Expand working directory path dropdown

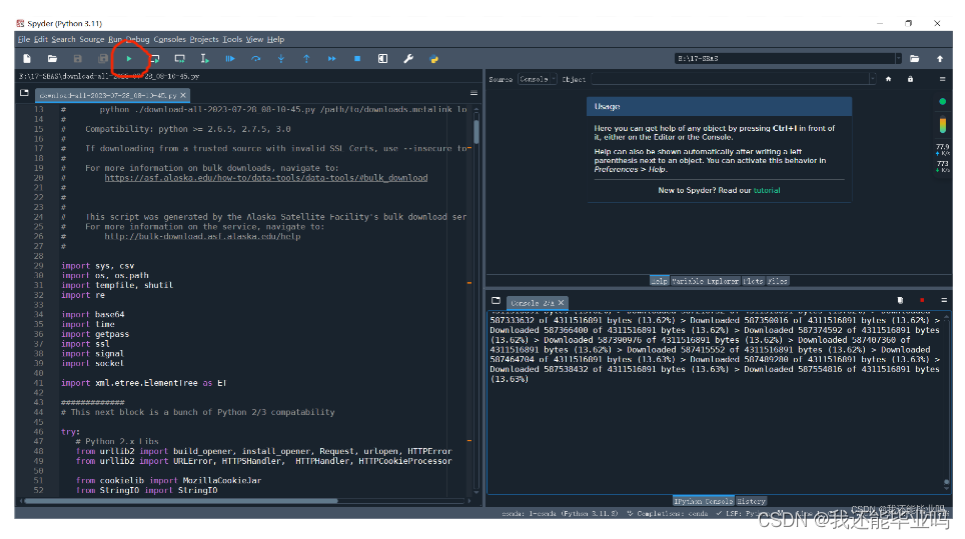point(898,58)
